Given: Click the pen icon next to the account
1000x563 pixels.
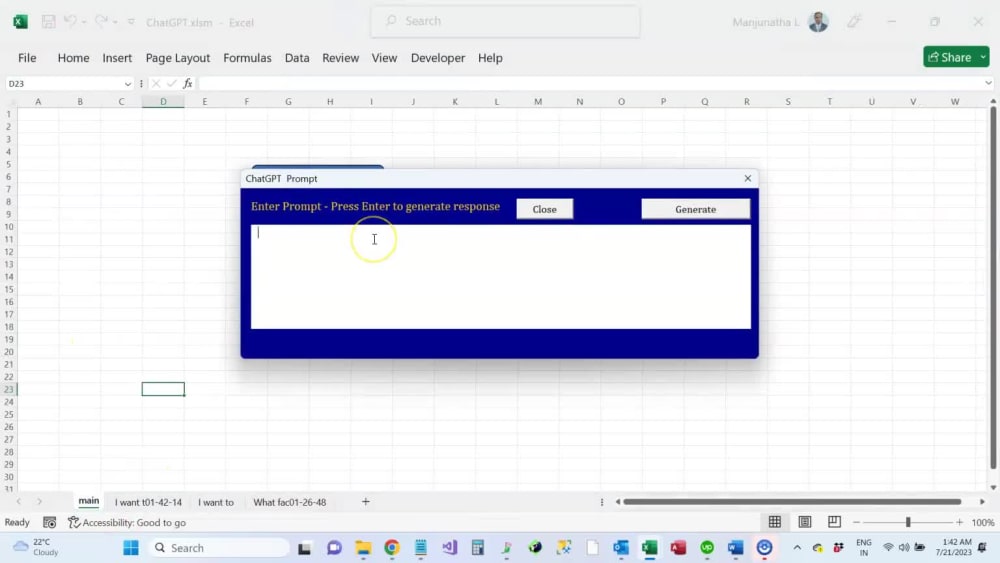Looking at the screenshot, I should pyautogui.click(x=854, y=22).
